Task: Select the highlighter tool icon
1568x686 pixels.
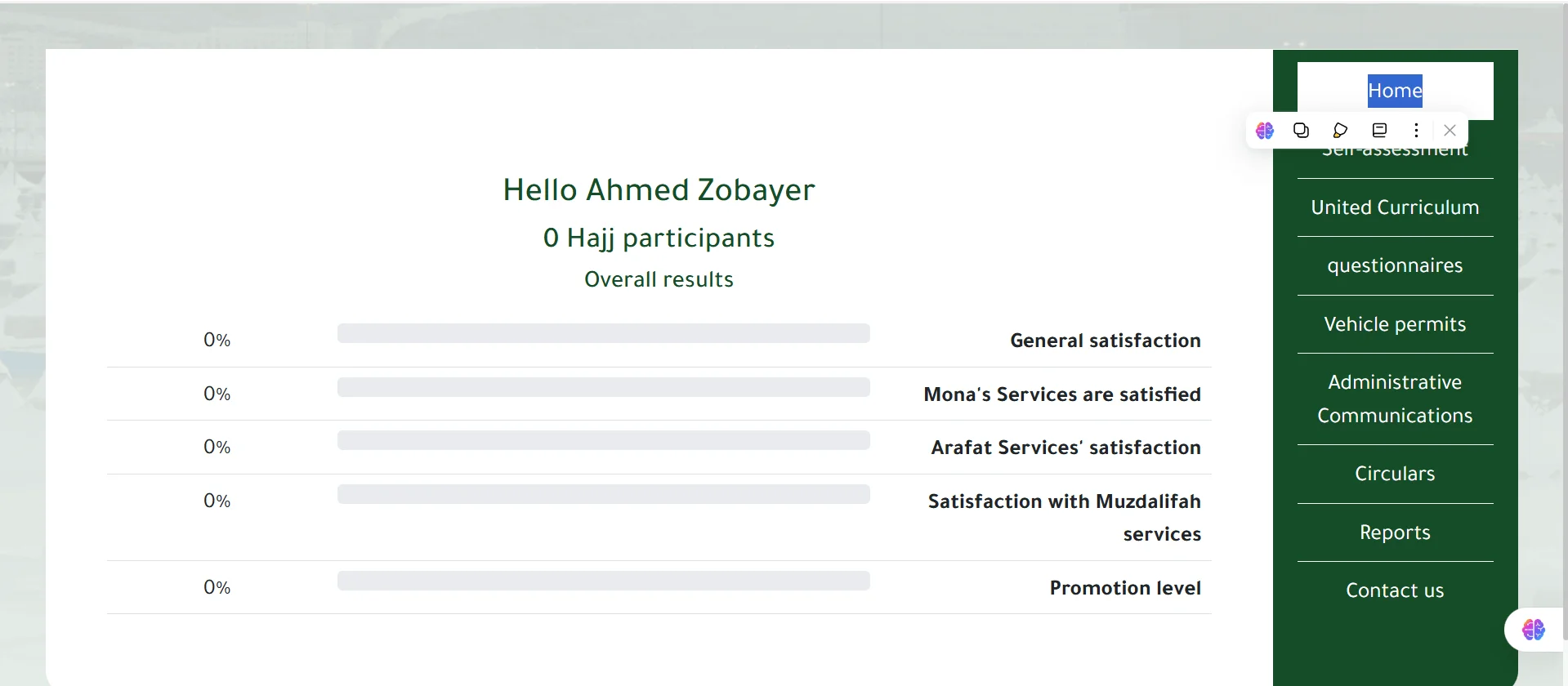Action: pyautogui.click(x=1339, y=131)
